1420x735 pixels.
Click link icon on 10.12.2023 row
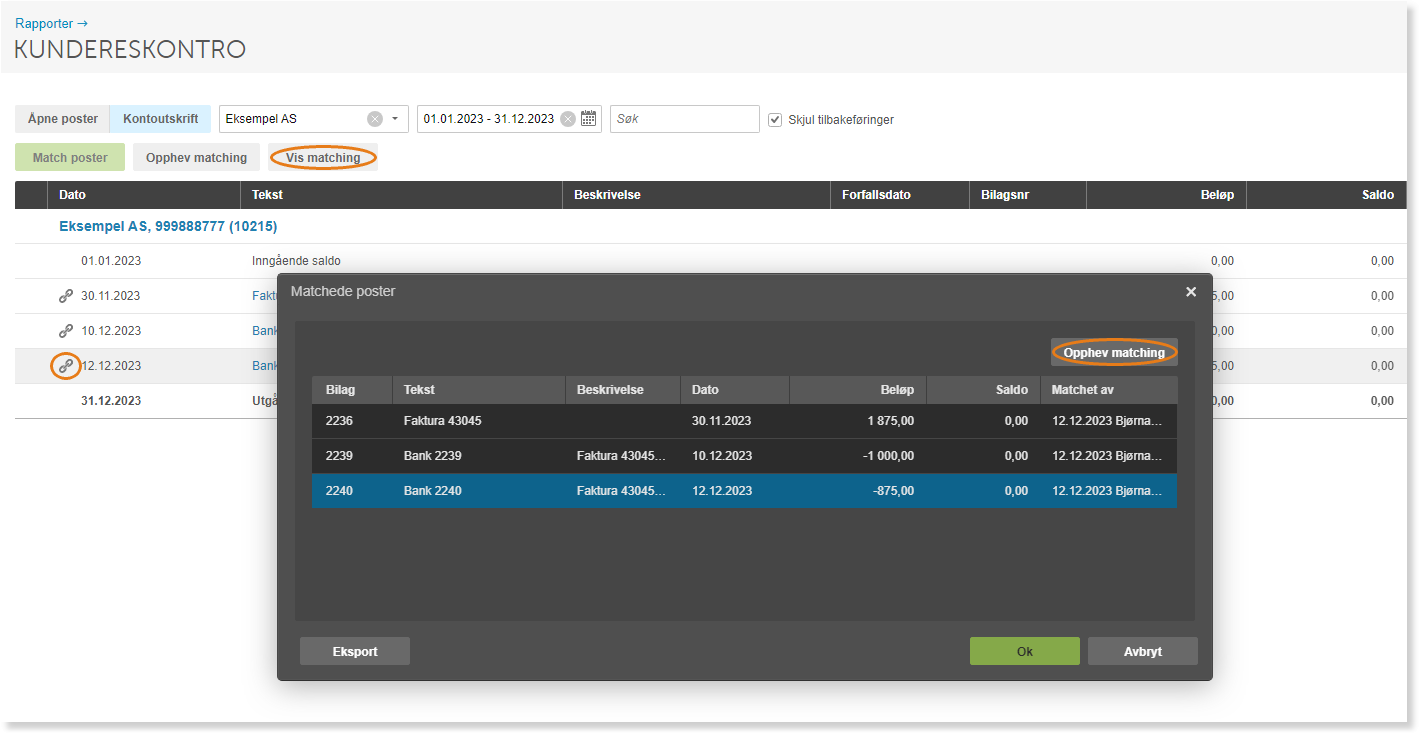point(66,331)
